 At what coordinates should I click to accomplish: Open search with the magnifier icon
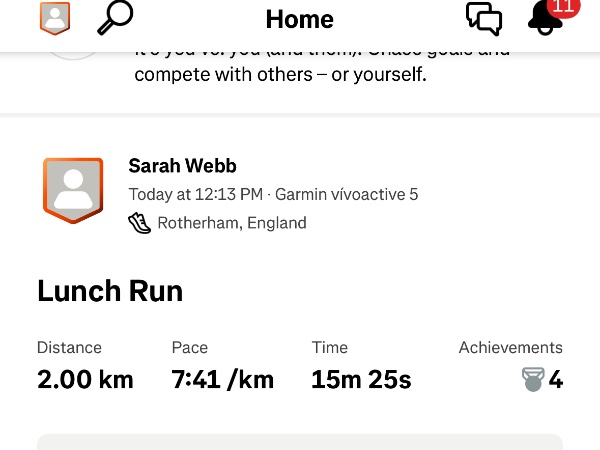[x=114, y=18]
